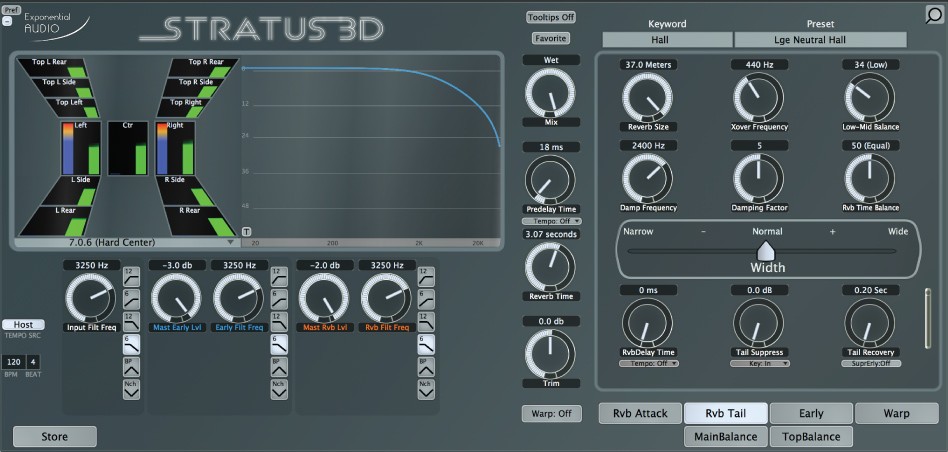Select 6 dB high-pass shape for Rvb Filt Freq
This screenshot has width=948, height=452.
pos(426,299)
